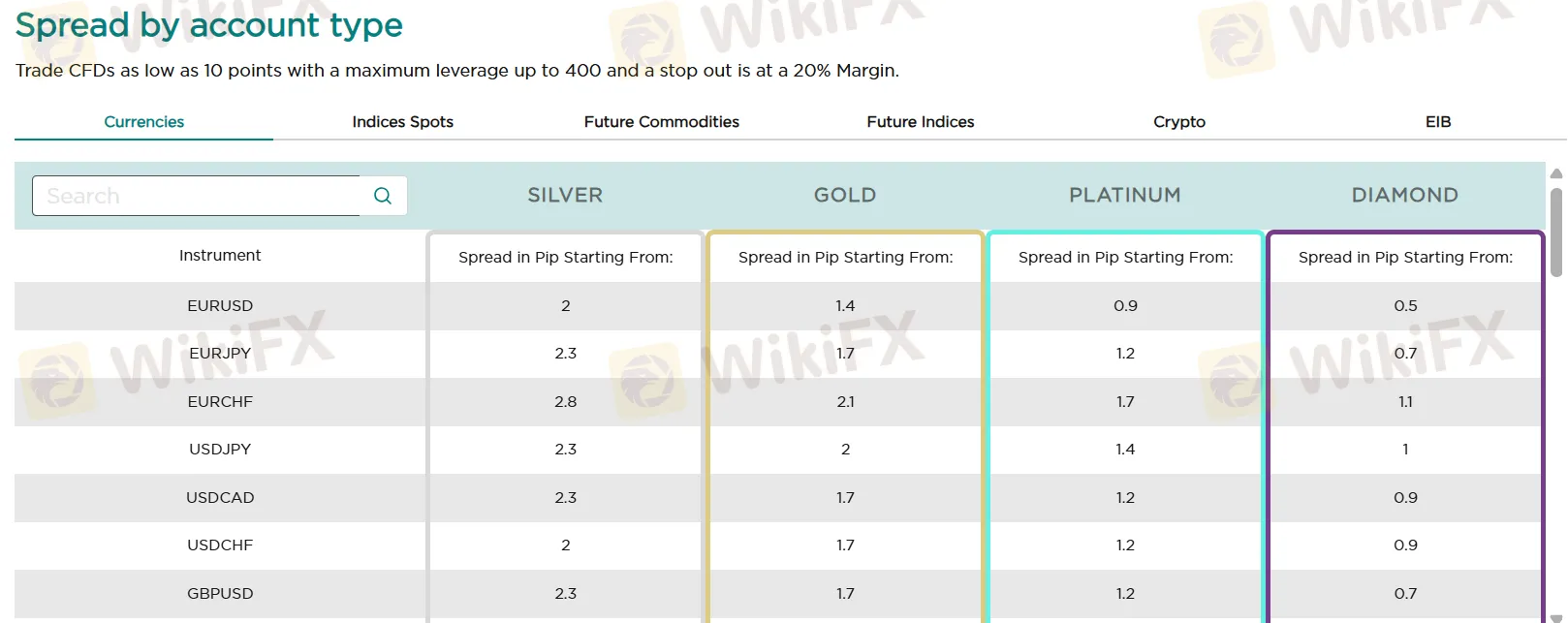The image size is (1568, 623).
Task: Open the EIB tab
Action: click(x=1438, y=122)
